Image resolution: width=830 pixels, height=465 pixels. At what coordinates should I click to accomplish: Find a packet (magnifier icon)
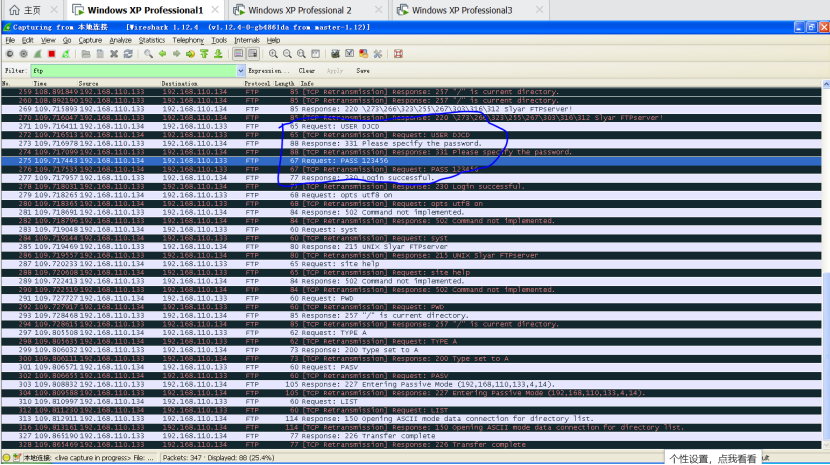pyautogui.click(x=148, y=54)
